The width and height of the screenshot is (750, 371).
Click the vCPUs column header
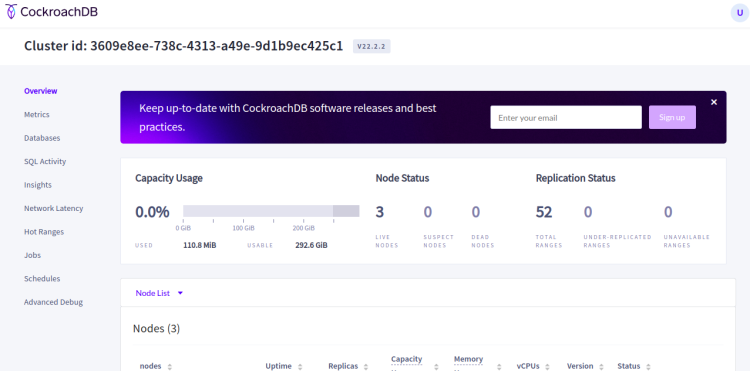pyautogui.click(x=528, y=366)
